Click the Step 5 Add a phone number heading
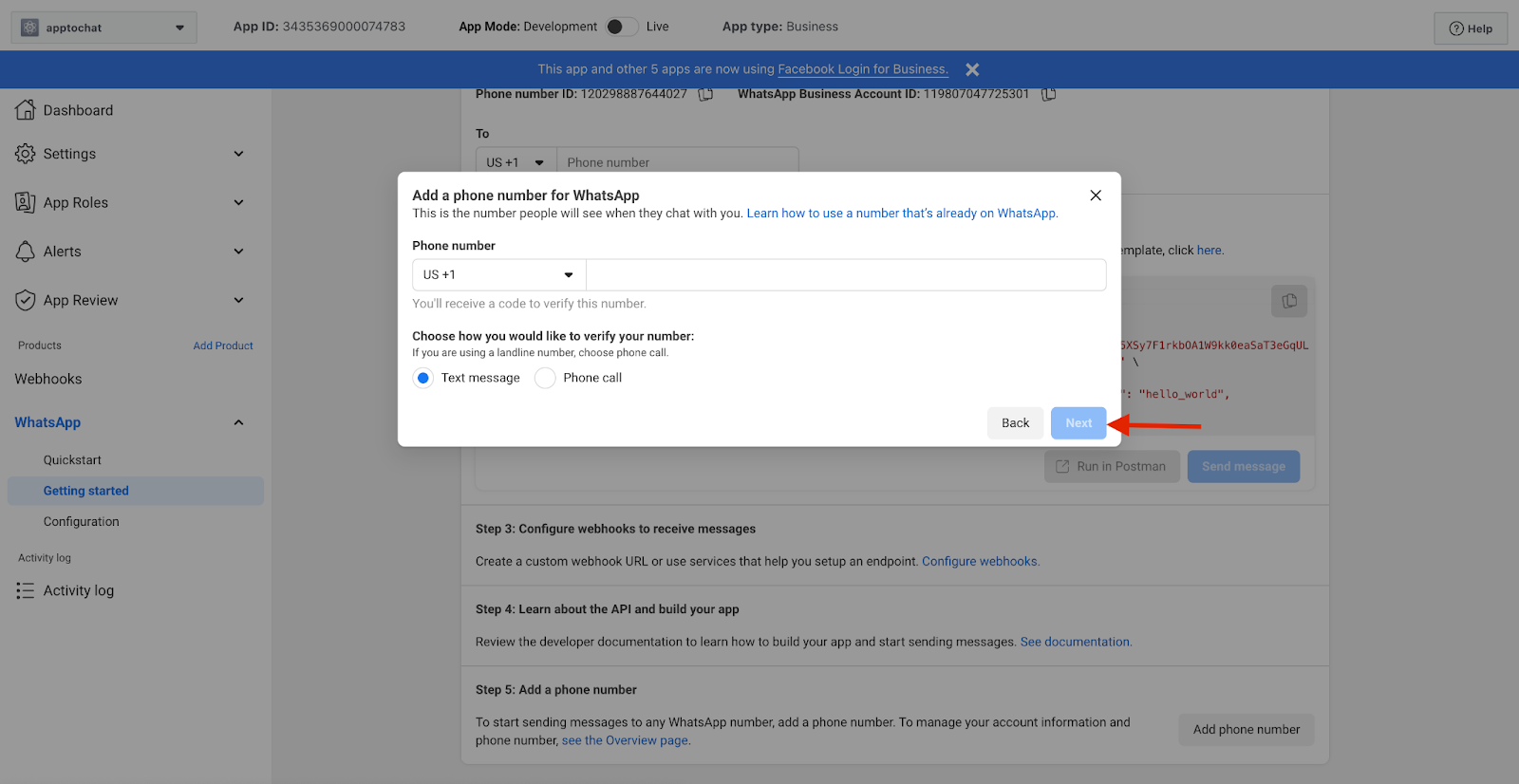 (x=556, y=690)
